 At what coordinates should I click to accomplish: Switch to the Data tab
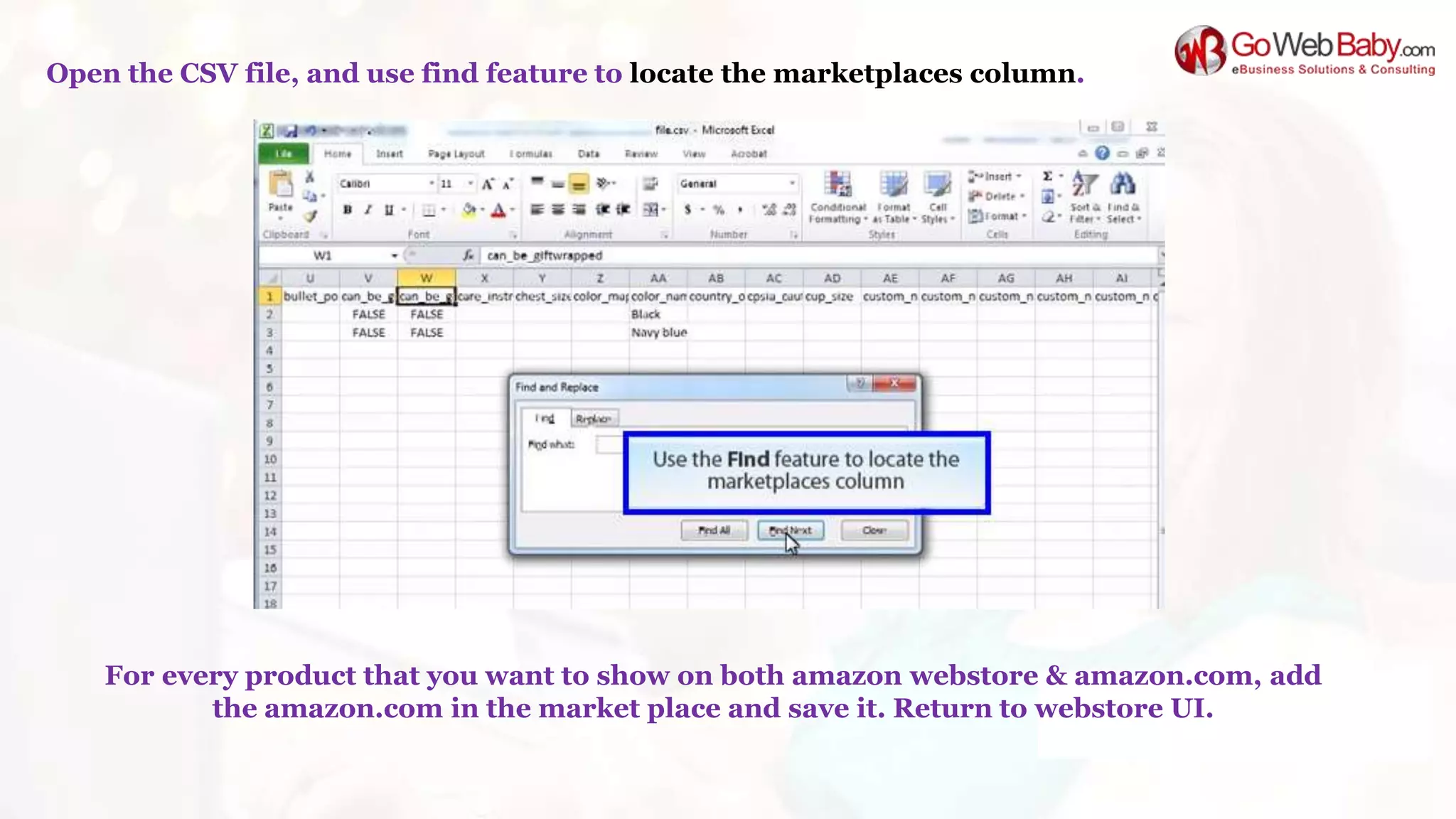click(589, 154)
